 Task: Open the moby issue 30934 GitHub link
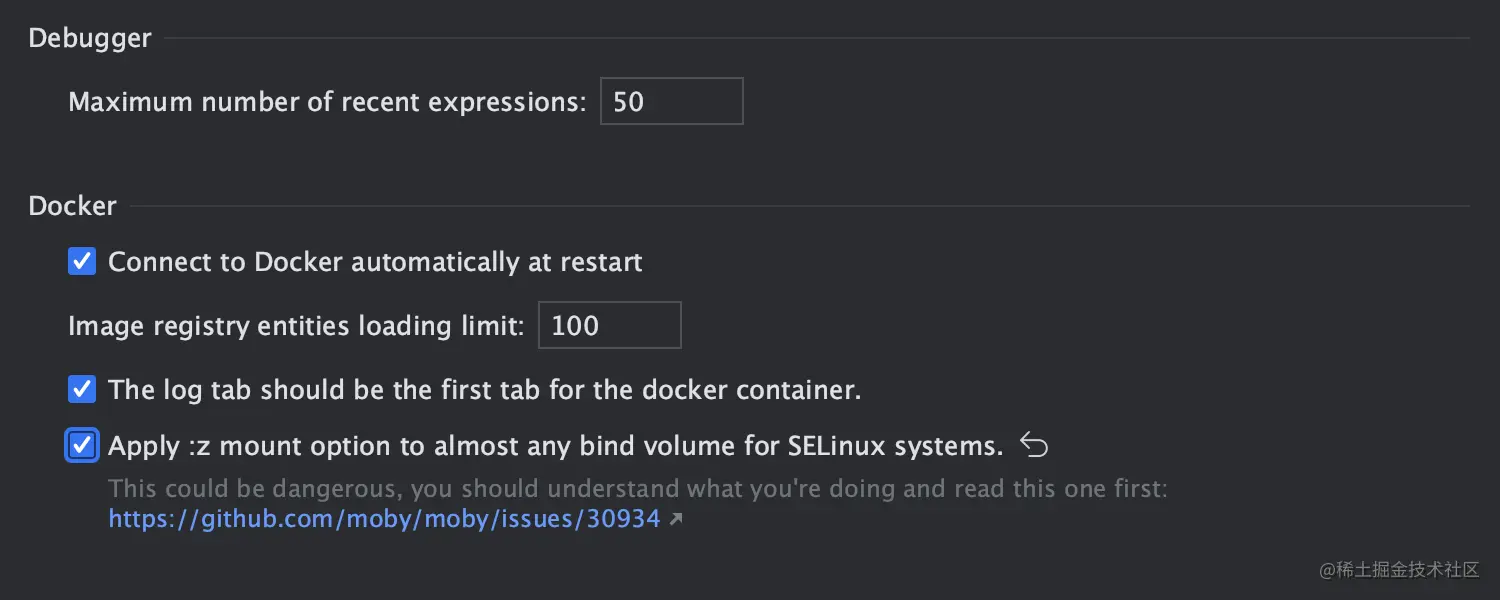pyautogui.click(x=383, y=518)
